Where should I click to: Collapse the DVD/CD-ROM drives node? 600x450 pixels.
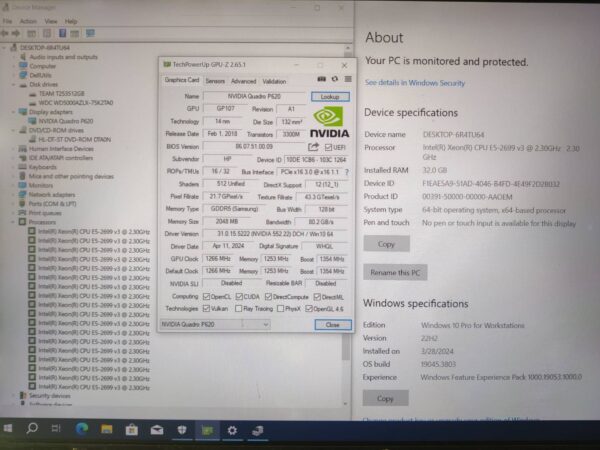click(x=14, y=130)
